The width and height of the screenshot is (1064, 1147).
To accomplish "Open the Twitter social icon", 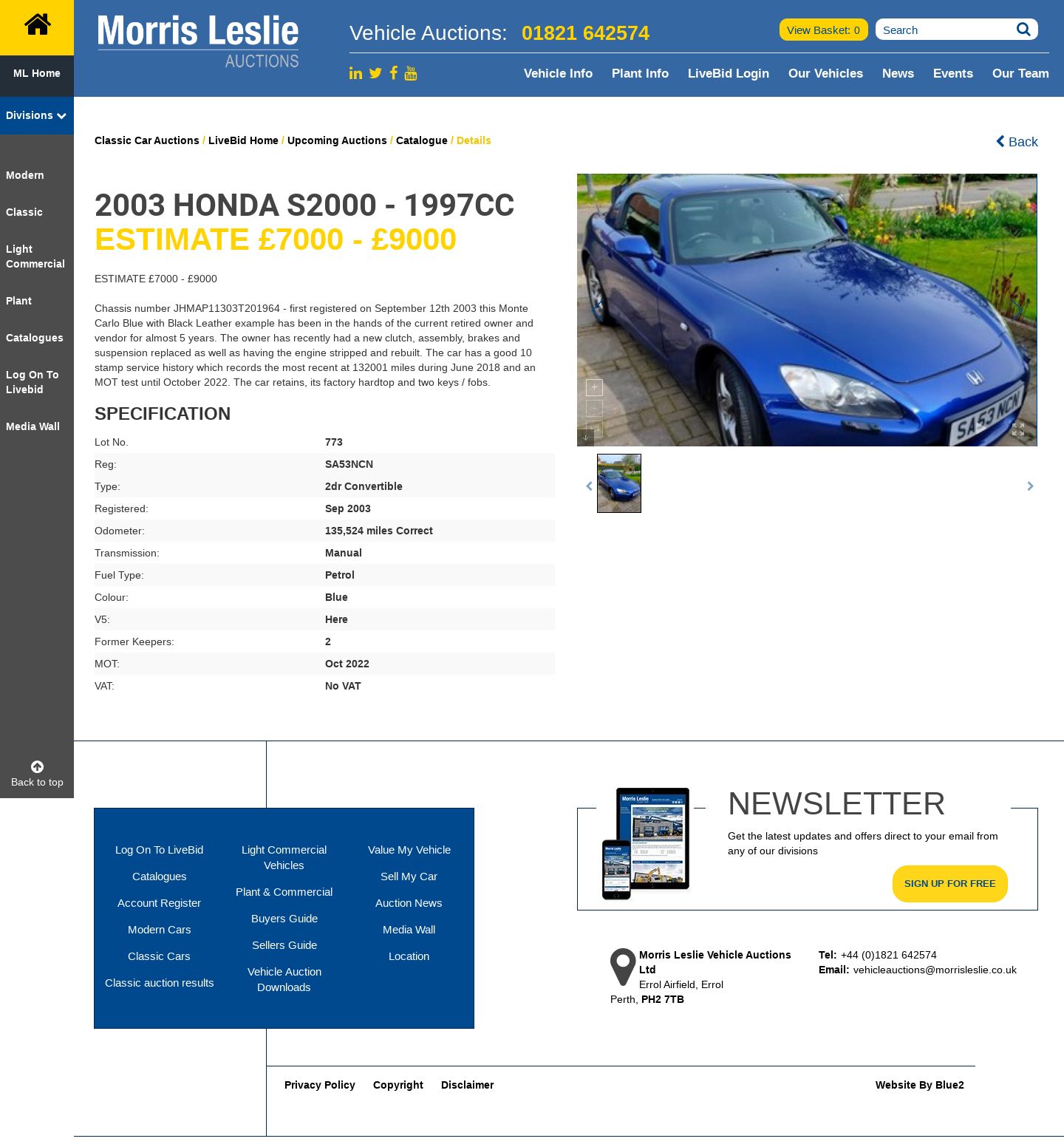I will click(x=375, y=73).
